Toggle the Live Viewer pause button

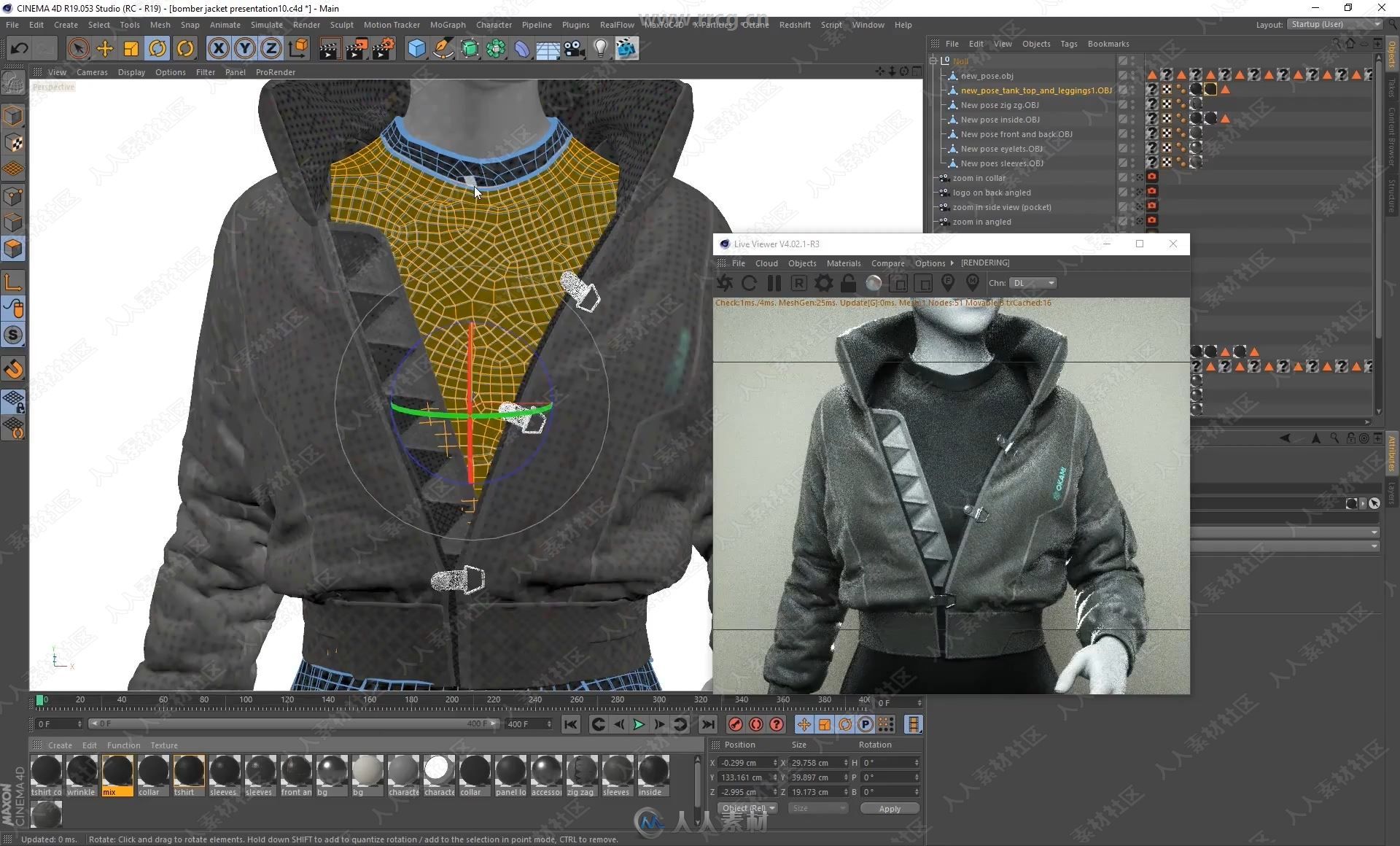[x=775, y=283]
